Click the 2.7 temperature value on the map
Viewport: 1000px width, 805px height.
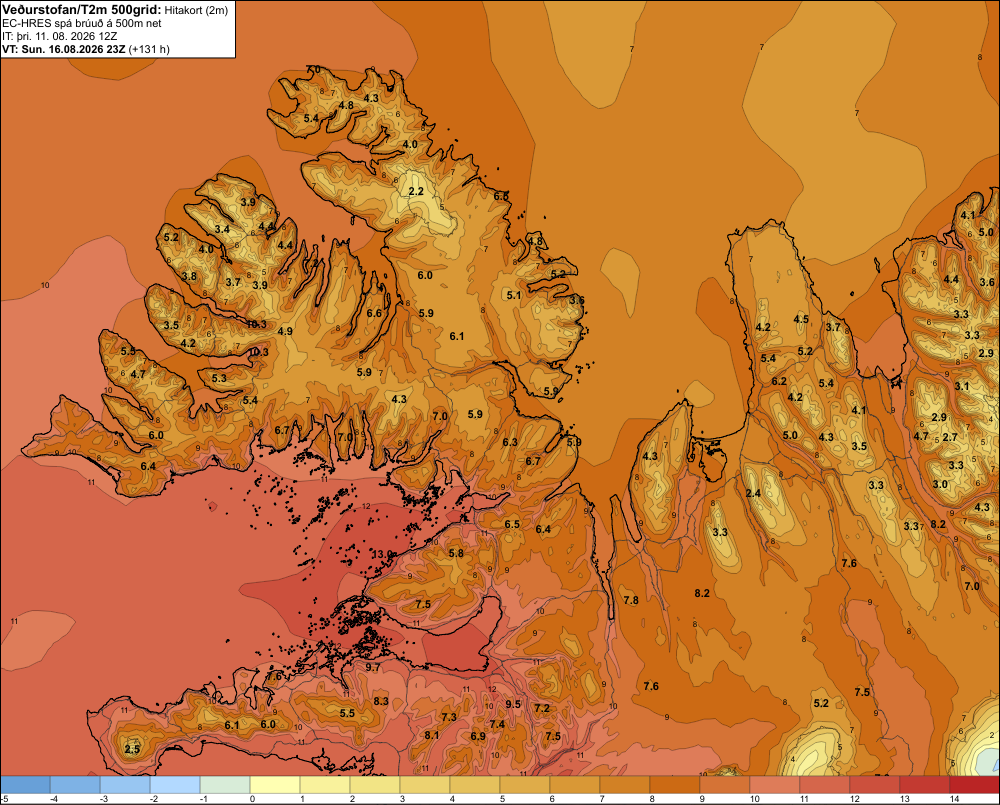coord(950,437)
